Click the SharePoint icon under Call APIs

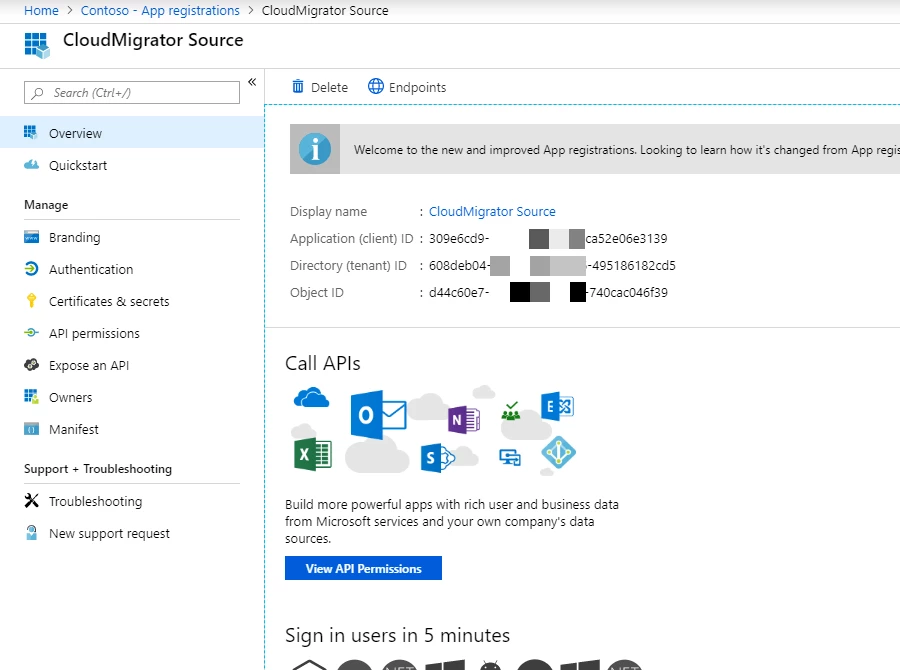(437, 458)
